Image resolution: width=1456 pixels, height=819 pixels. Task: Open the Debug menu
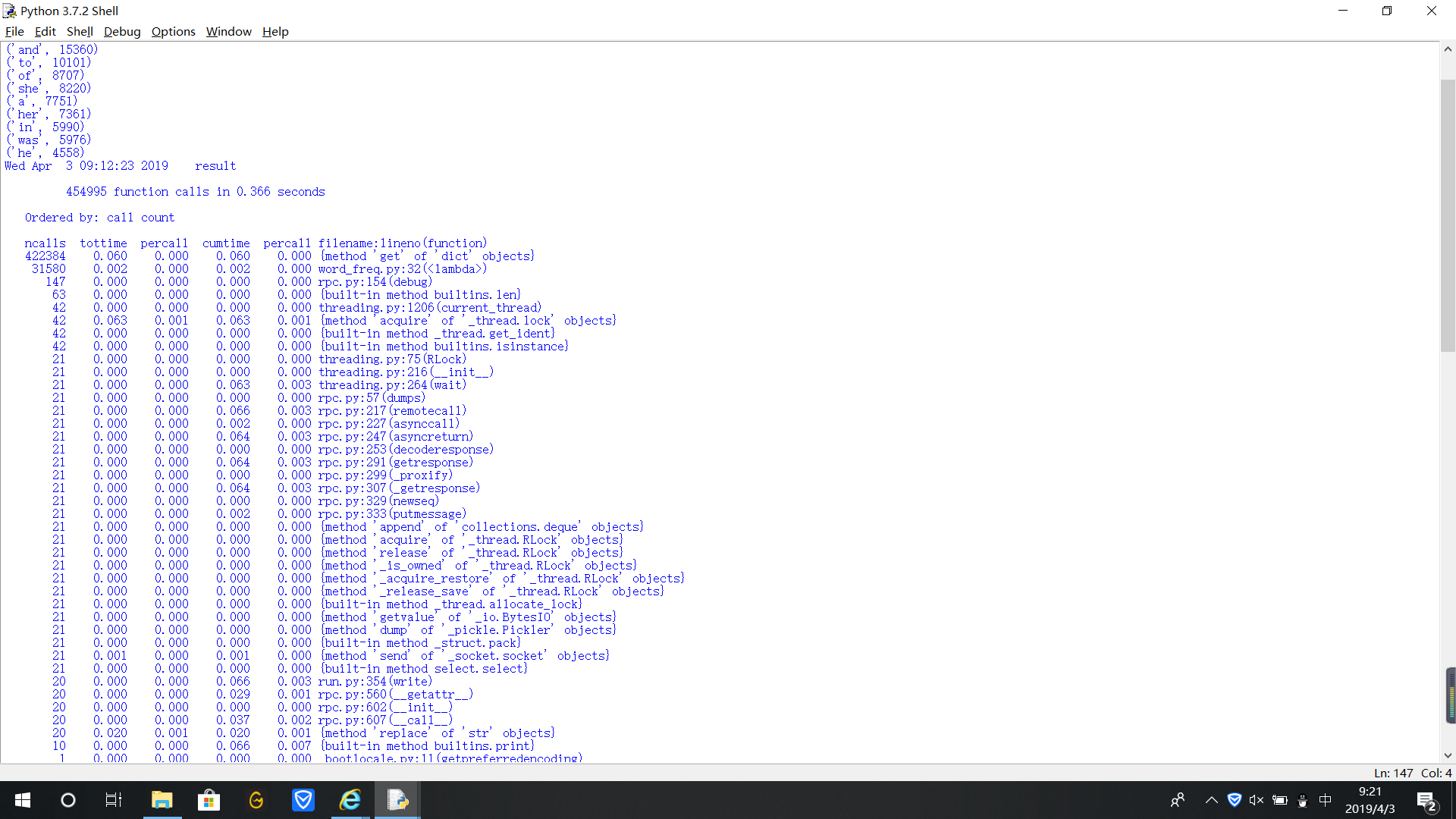pyautogui.click(x=122, y=31)
